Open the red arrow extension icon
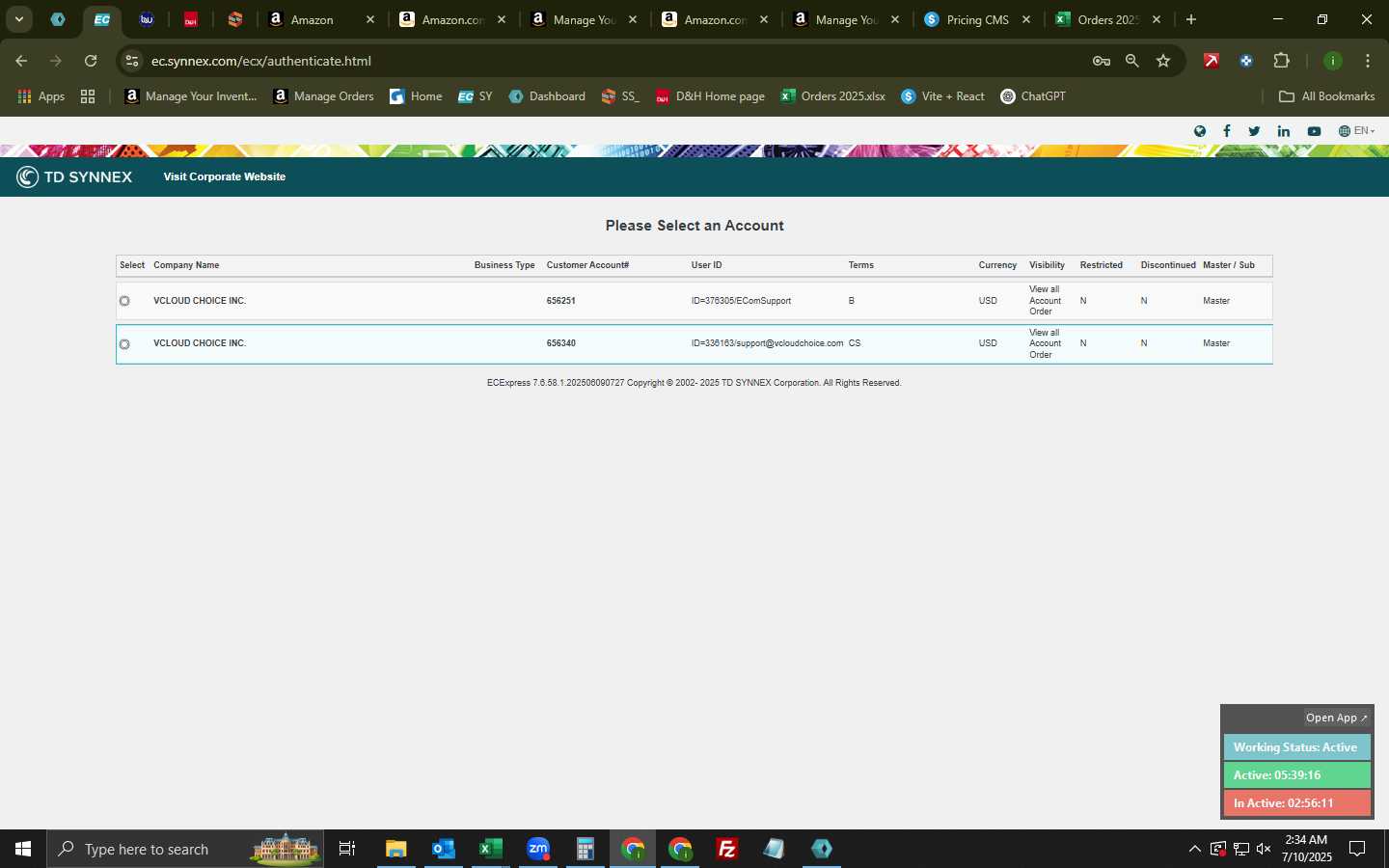The height and width of the screenshot is (868, 1389). pyautogui.click(x=1212, y=61)
